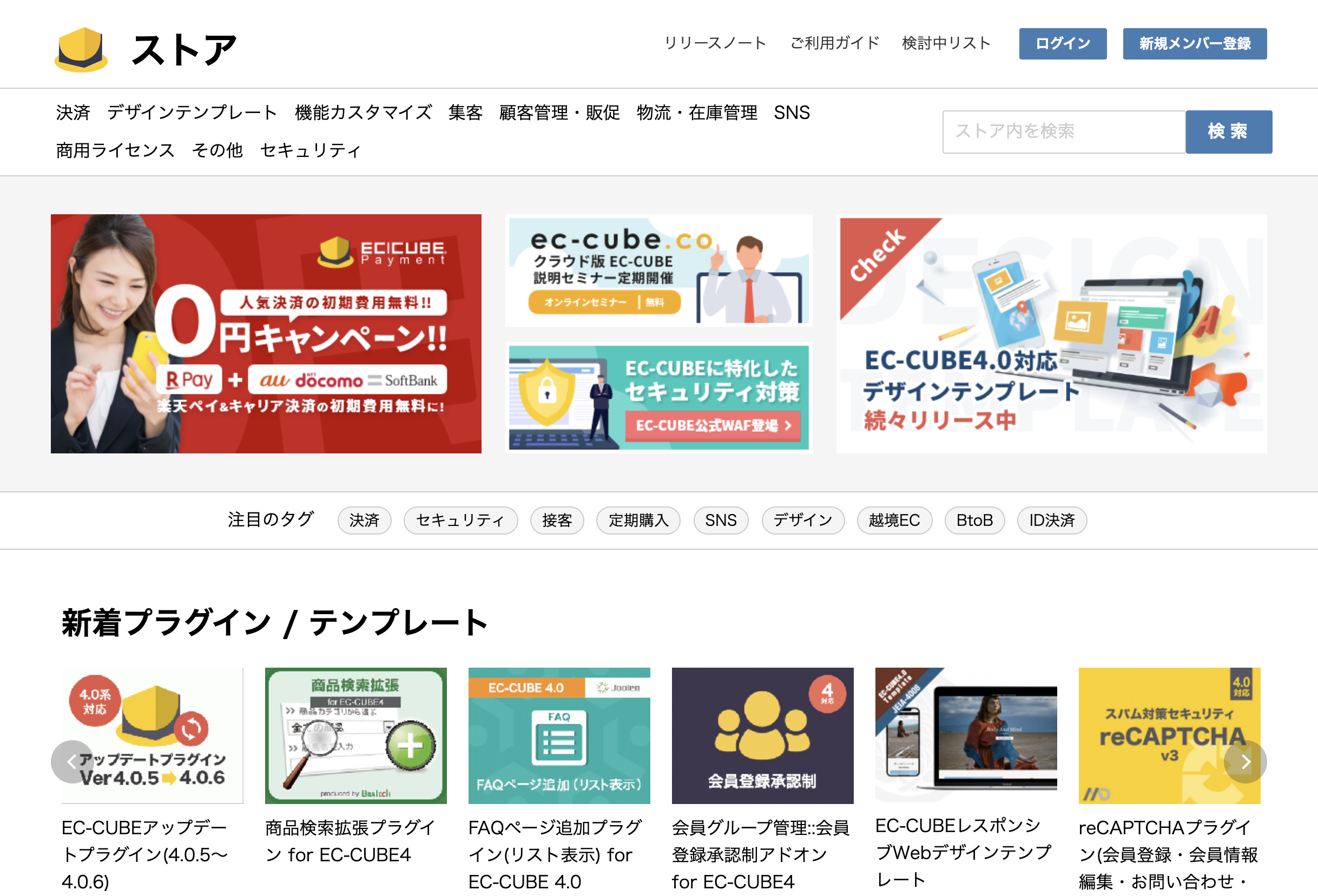The image size is (1318, 896).
Task: Select 決済 category in navigation
Action: 73,113
